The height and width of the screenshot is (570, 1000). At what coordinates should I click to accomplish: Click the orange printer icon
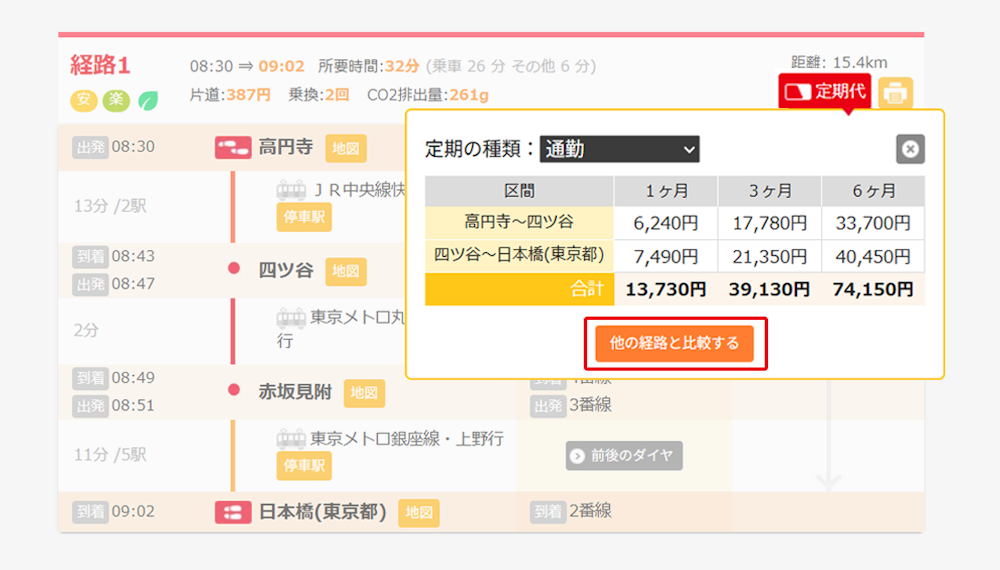pyautogui.click(x=895, y=93)
